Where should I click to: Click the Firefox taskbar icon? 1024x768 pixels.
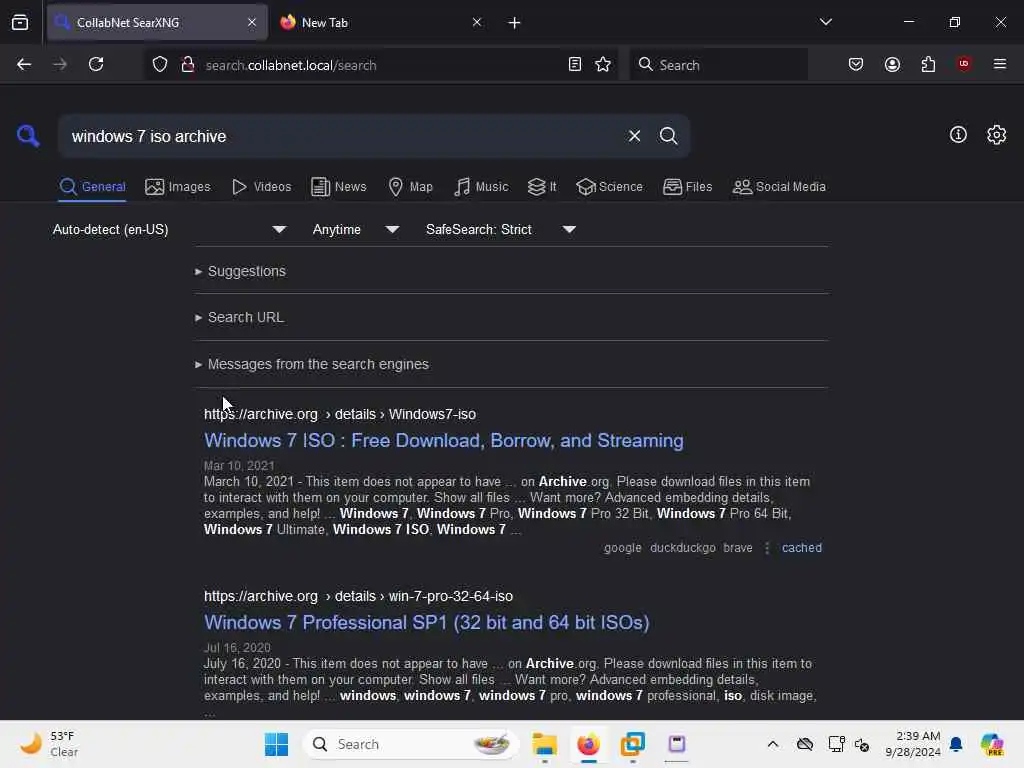pyautogui.click(x=588, y=744)
